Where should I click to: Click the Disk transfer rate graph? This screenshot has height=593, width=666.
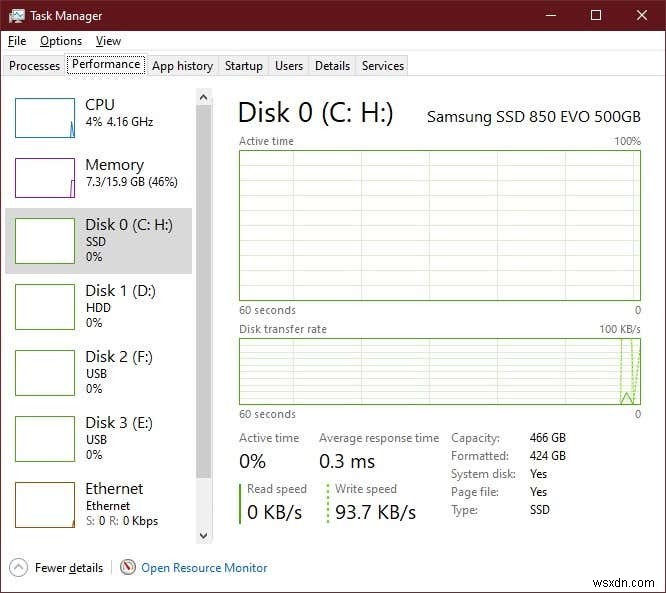point(440,371)
